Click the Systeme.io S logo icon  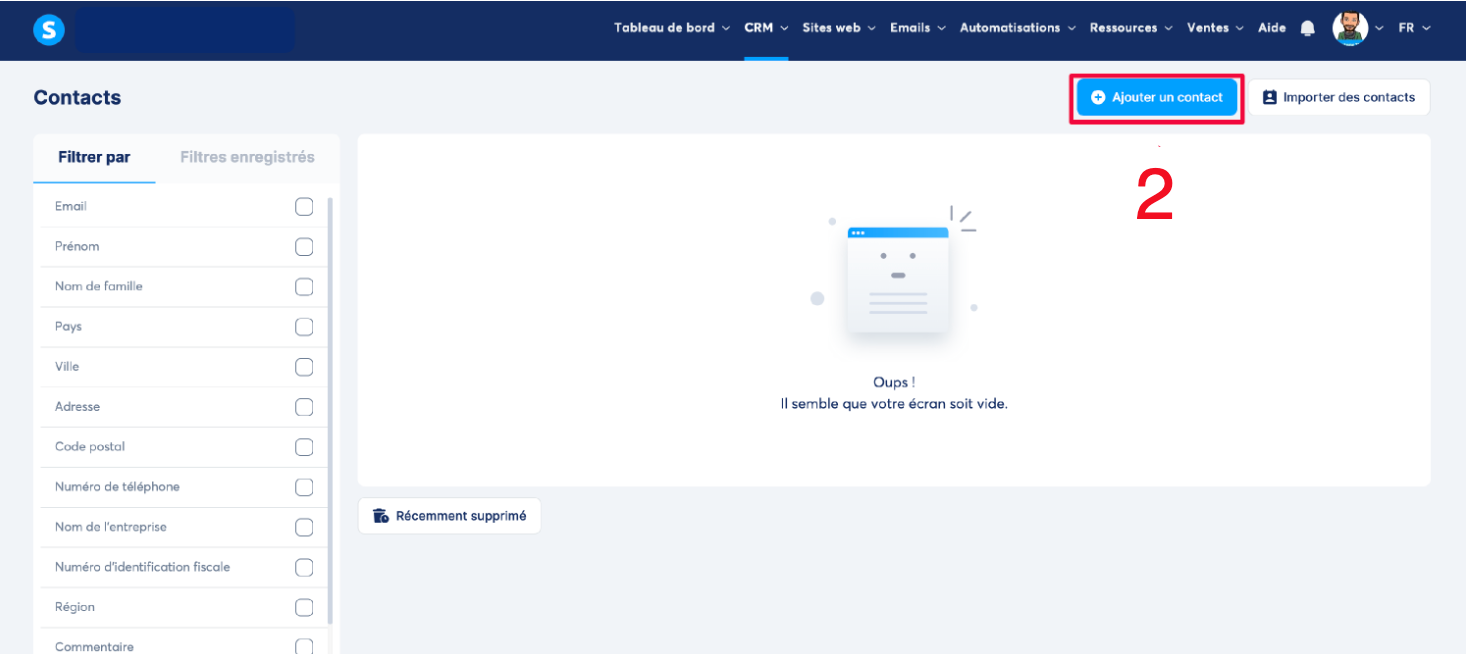[48, 30]
